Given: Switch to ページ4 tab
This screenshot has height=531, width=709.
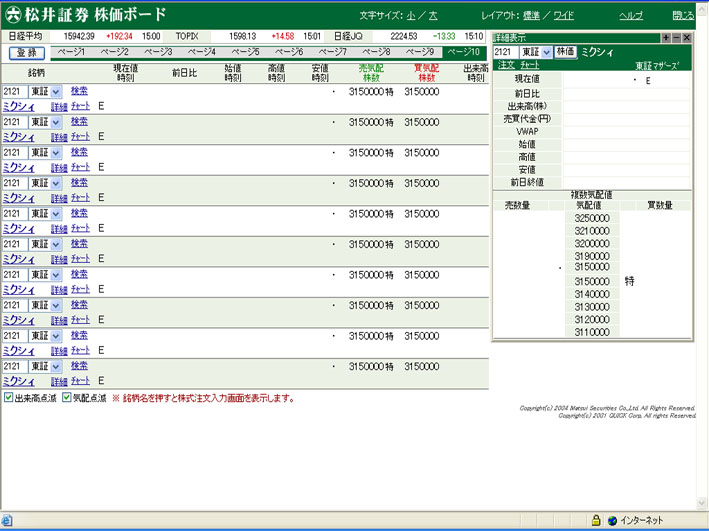Looking at the screenshot, I should [x=202, y=52].
